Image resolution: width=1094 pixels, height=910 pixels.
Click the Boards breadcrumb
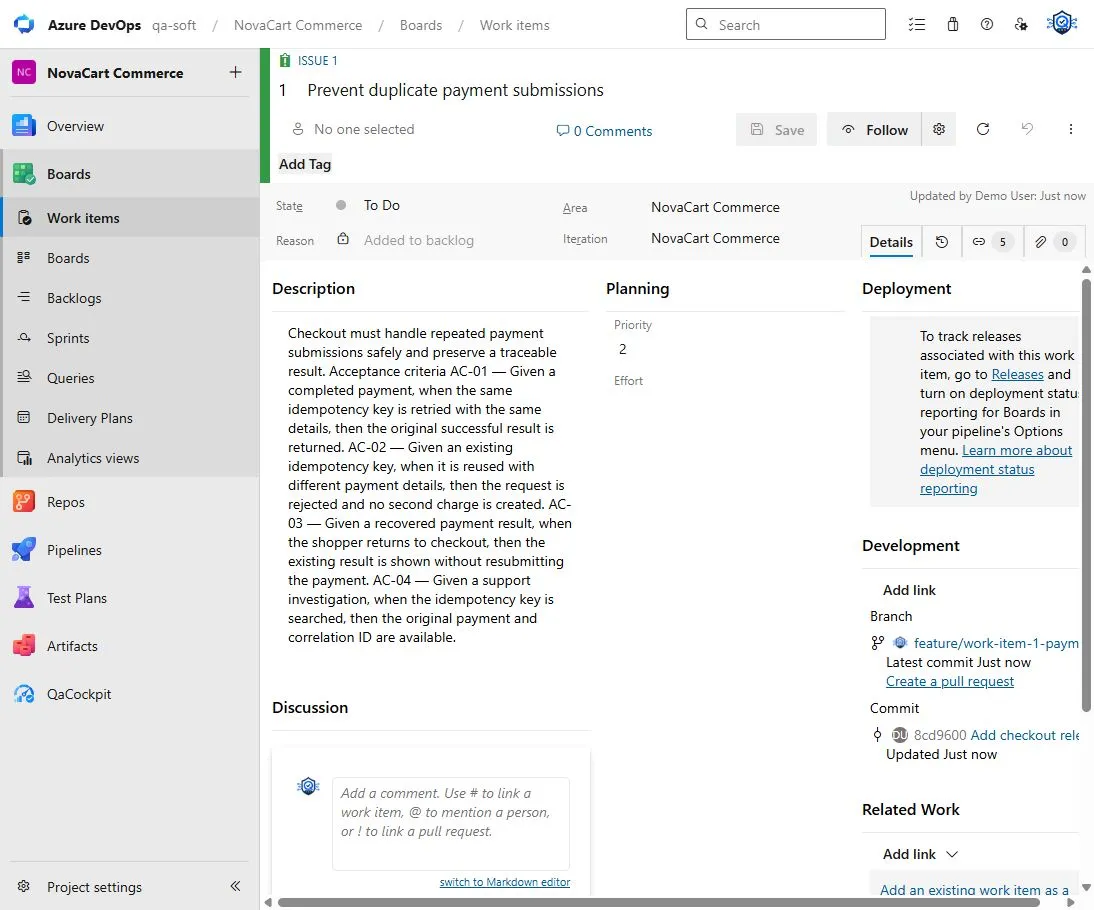click(x=421, y=25)
